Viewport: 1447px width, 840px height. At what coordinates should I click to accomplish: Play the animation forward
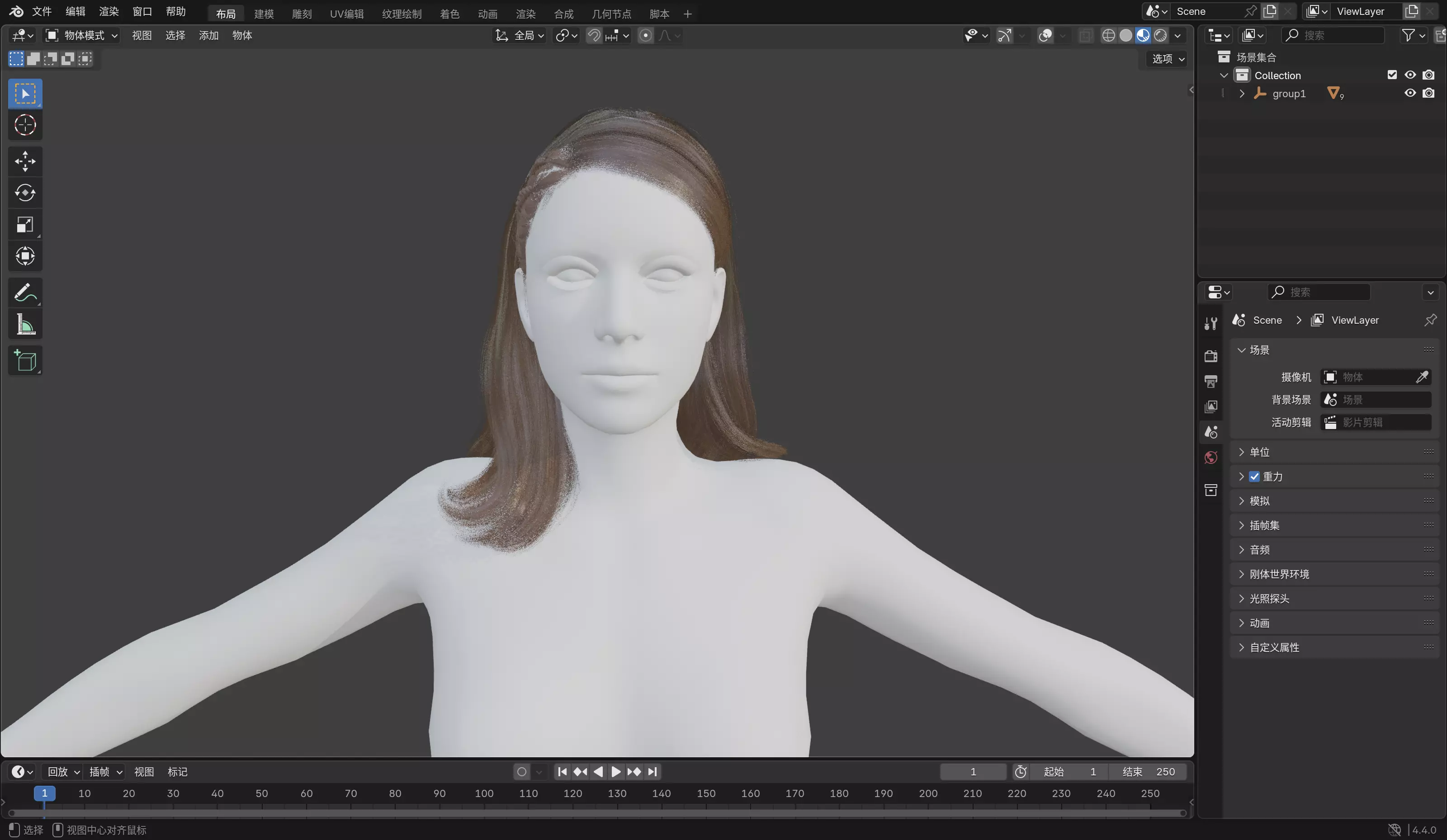(x=615, y=772)
